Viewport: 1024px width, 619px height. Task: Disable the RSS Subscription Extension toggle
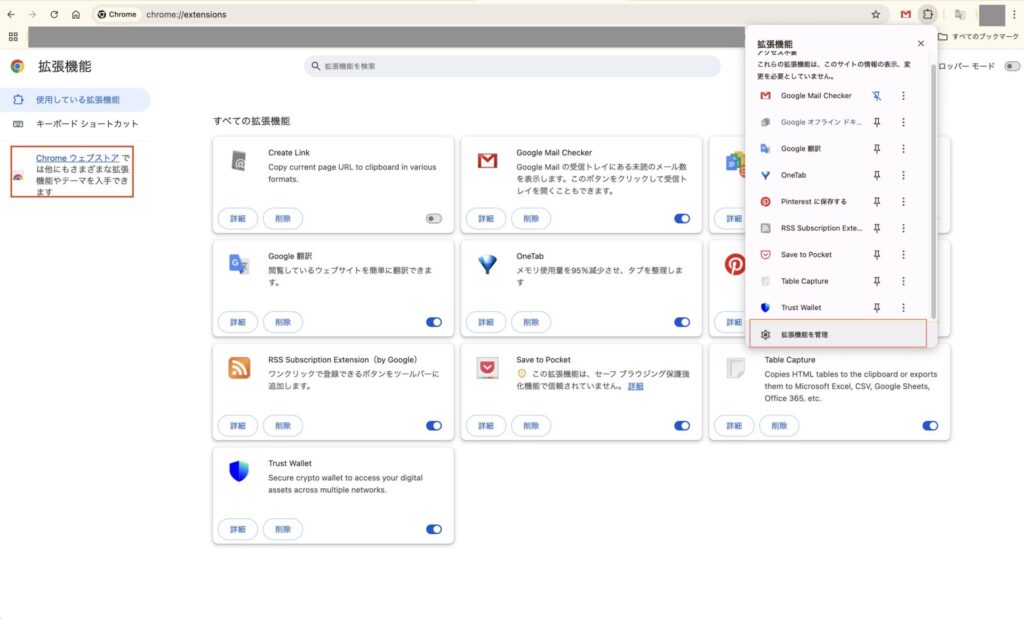click(434, 426)
